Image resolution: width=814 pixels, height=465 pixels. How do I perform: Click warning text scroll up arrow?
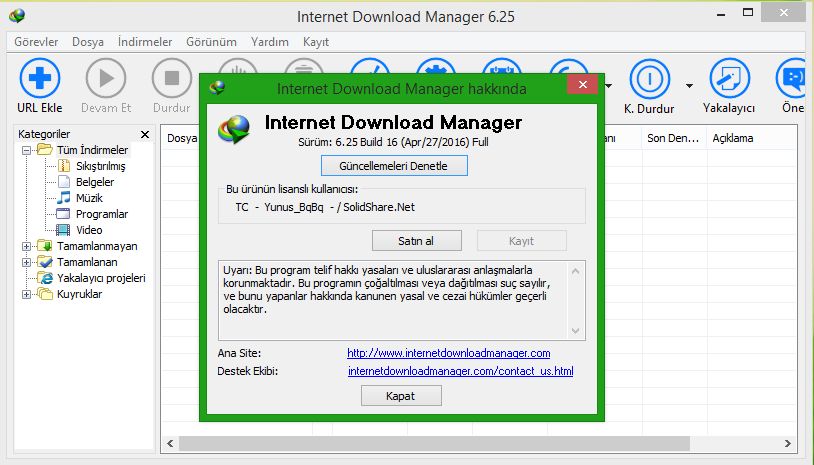pos(575,271)
